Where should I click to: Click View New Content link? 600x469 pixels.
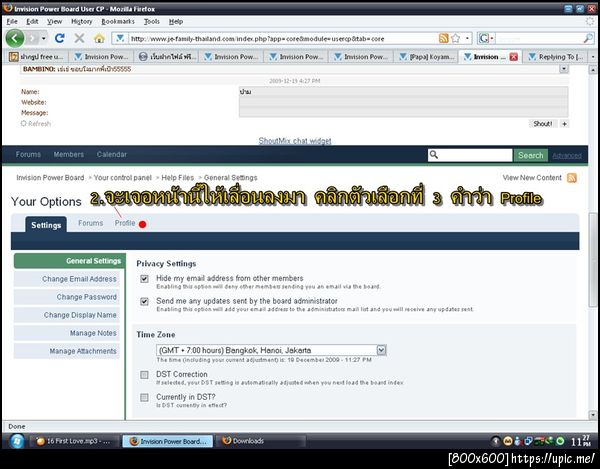[x=532, y=178]
